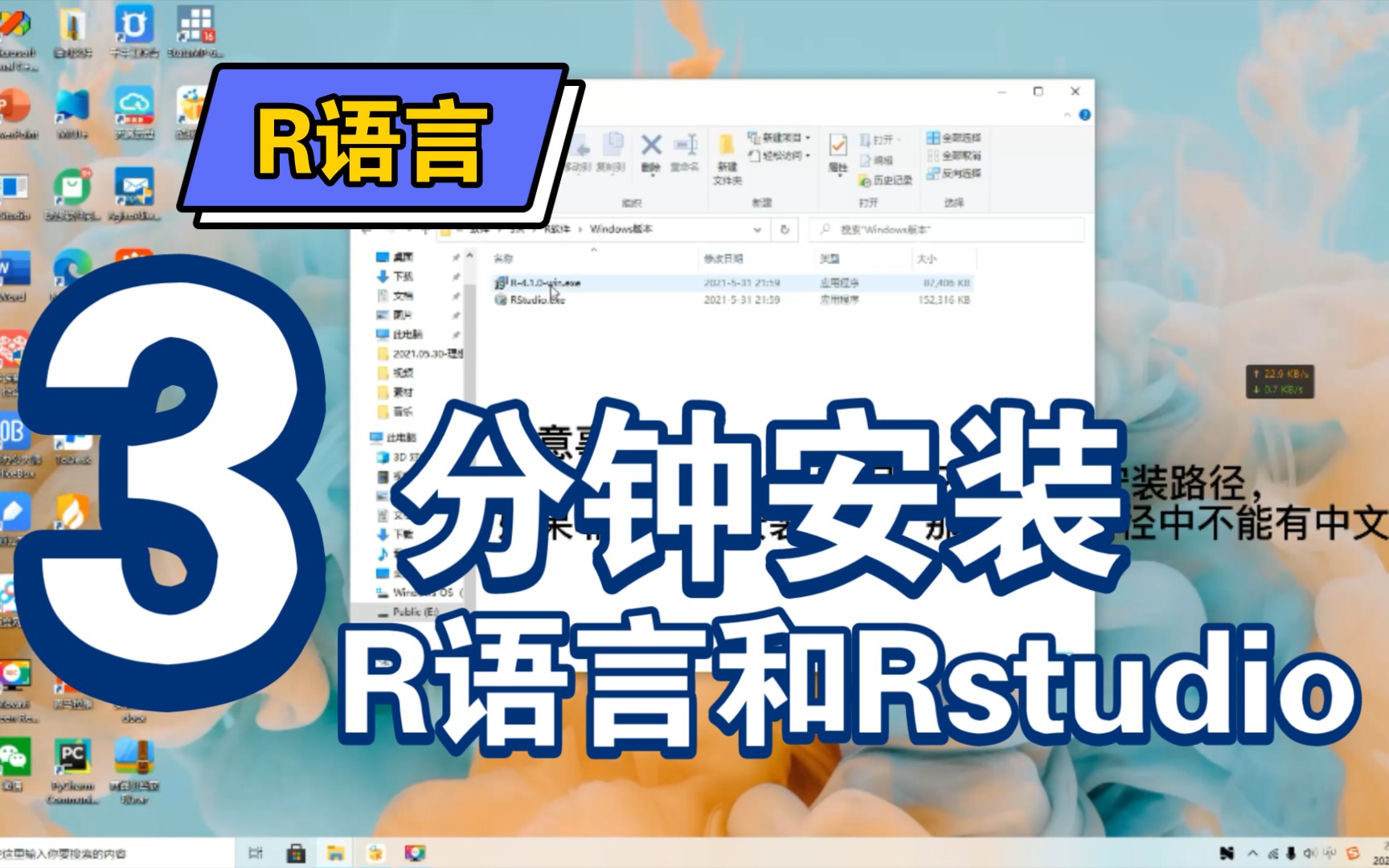
Task: Select 此电脑 in the sidebar tree
Action: pos(402,438)
